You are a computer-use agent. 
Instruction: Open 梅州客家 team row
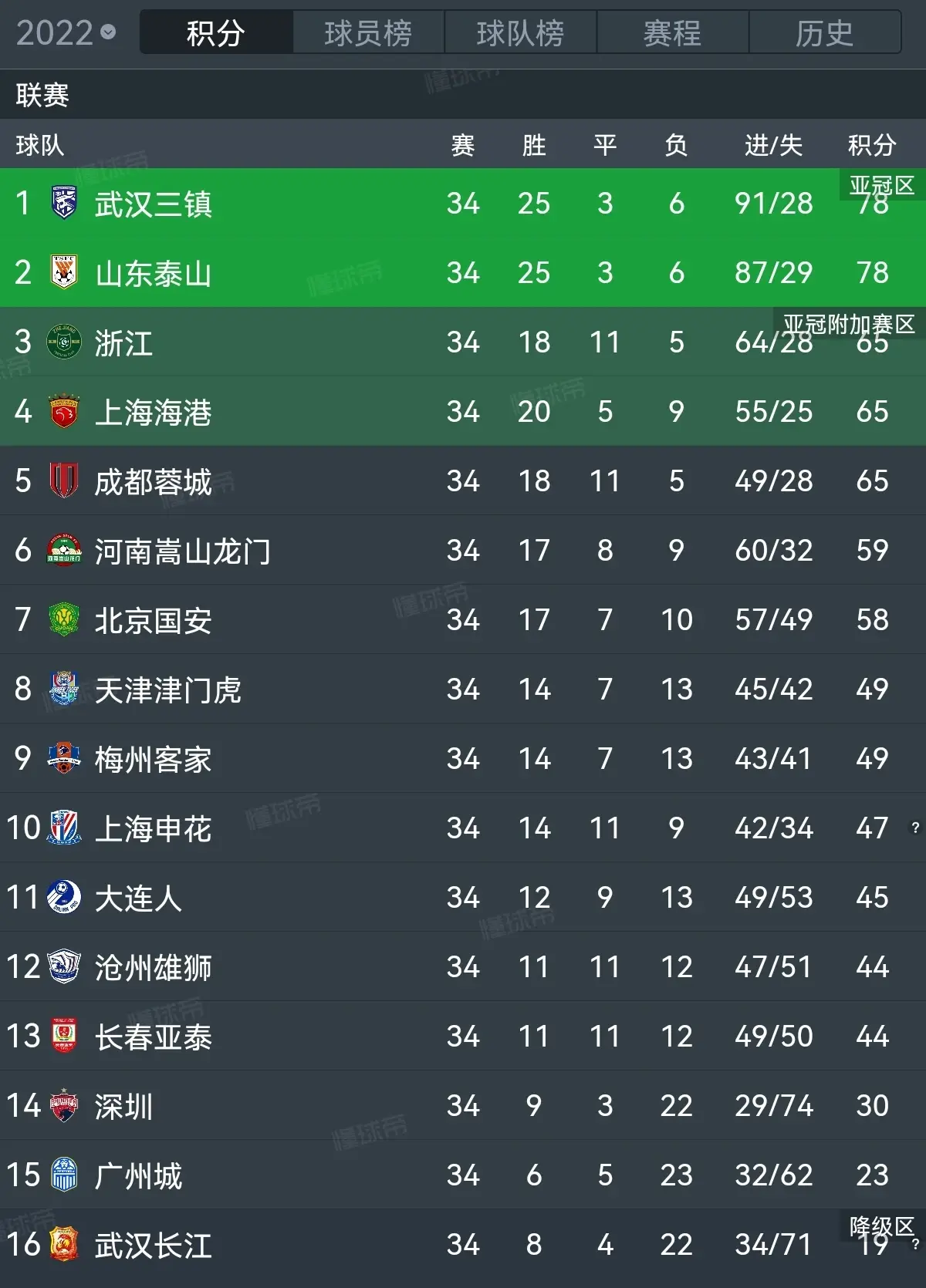[463, 758]
